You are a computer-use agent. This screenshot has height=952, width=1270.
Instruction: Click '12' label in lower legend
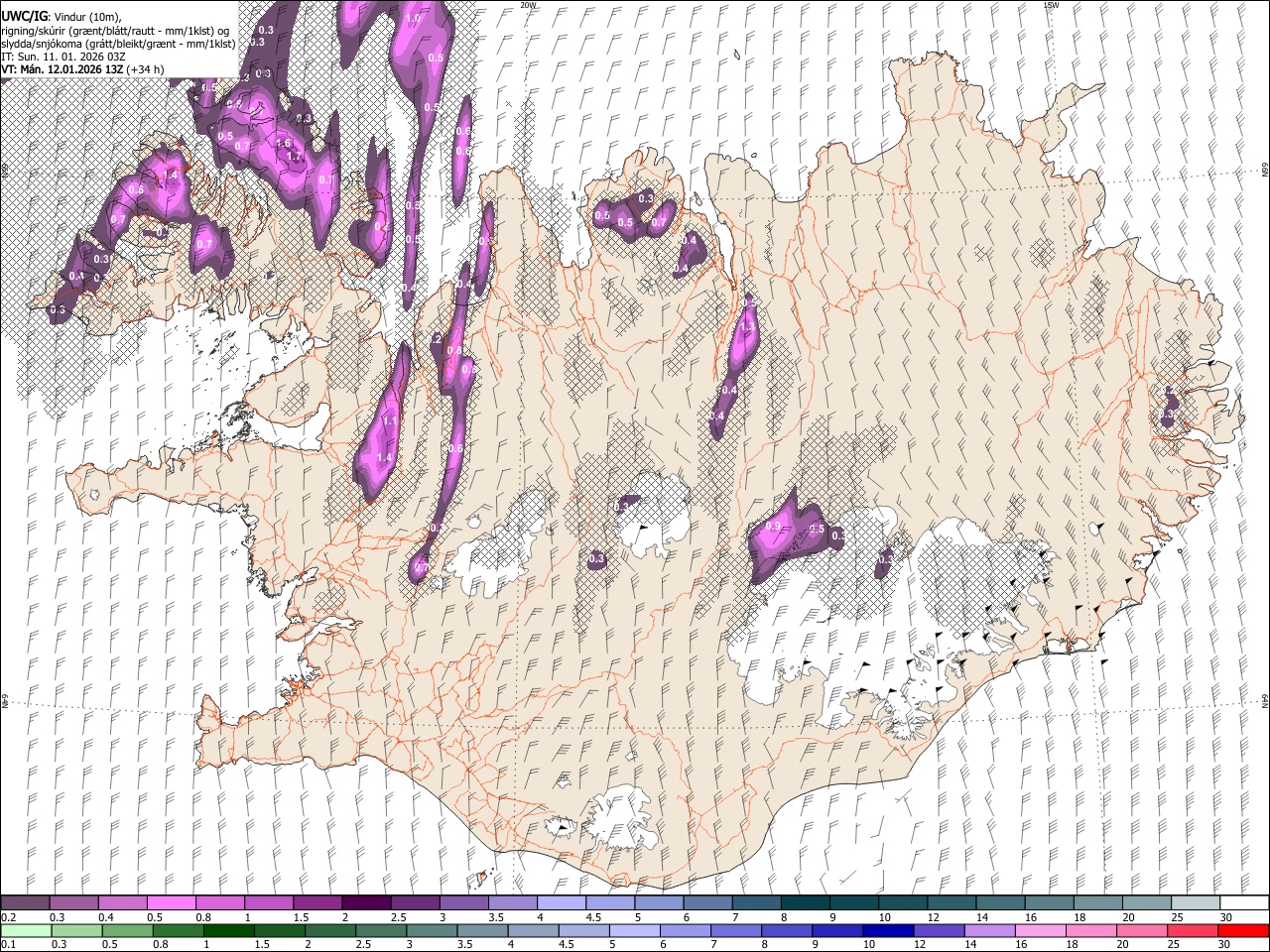tap(920, 944)
